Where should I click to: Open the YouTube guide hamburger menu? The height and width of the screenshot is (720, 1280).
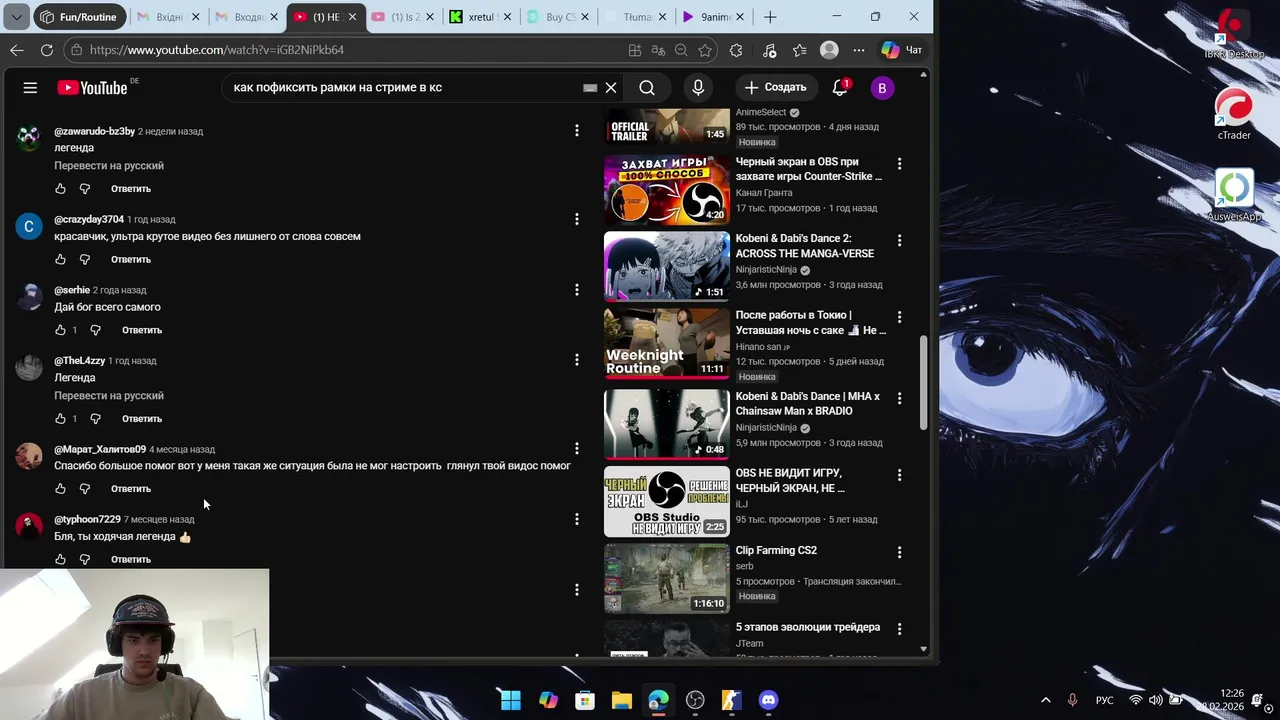[x=30, y=88]
